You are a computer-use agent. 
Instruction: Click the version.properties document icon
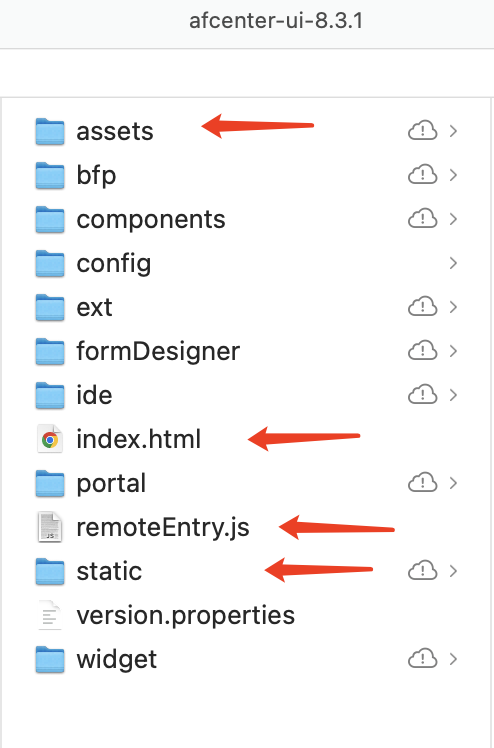[50, 615]
